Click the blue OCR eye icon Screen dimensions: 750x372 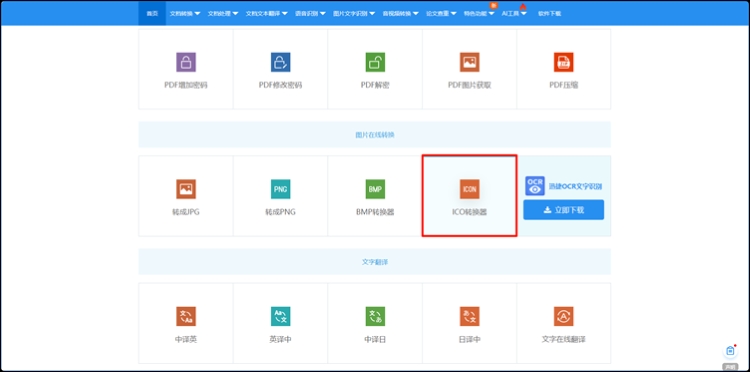pyautogui.click(x=535, y=186)
